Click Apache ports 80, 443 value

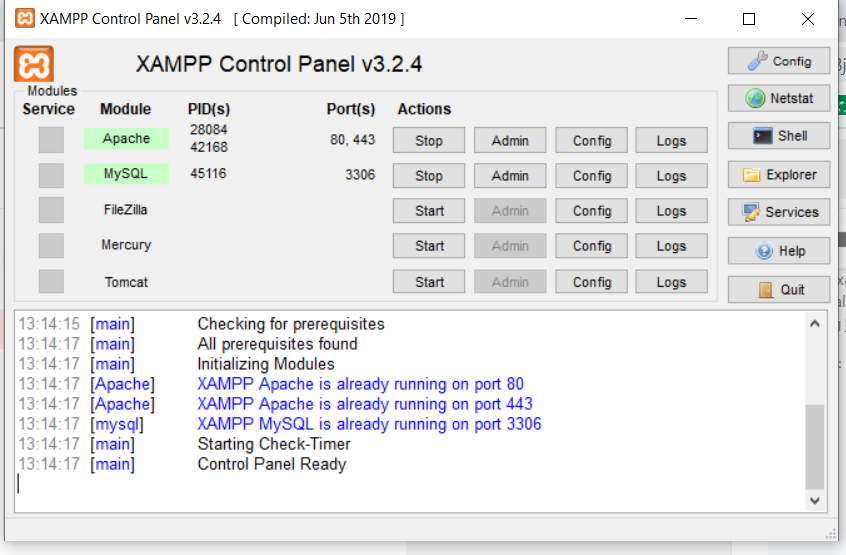[x=352, y=140]
